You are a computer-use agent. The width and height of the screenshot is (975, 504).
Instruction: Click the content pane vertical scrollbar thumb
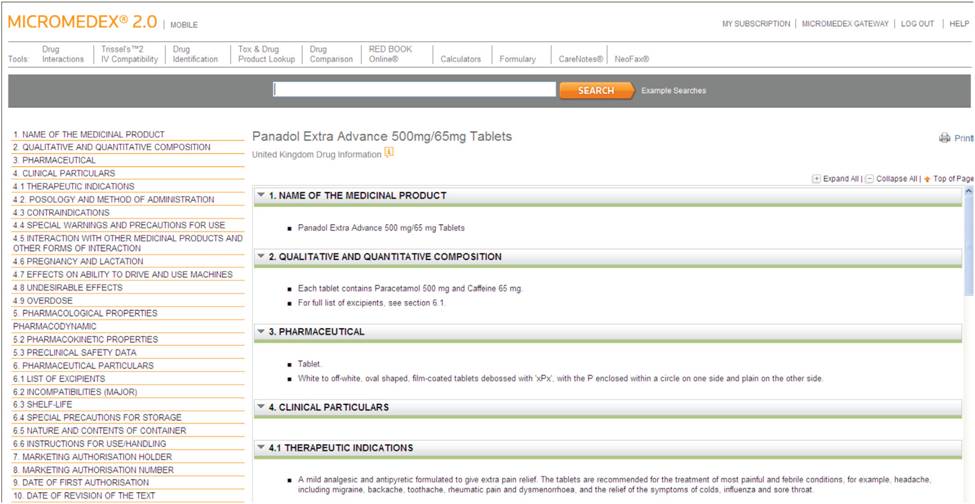(968, 247)
